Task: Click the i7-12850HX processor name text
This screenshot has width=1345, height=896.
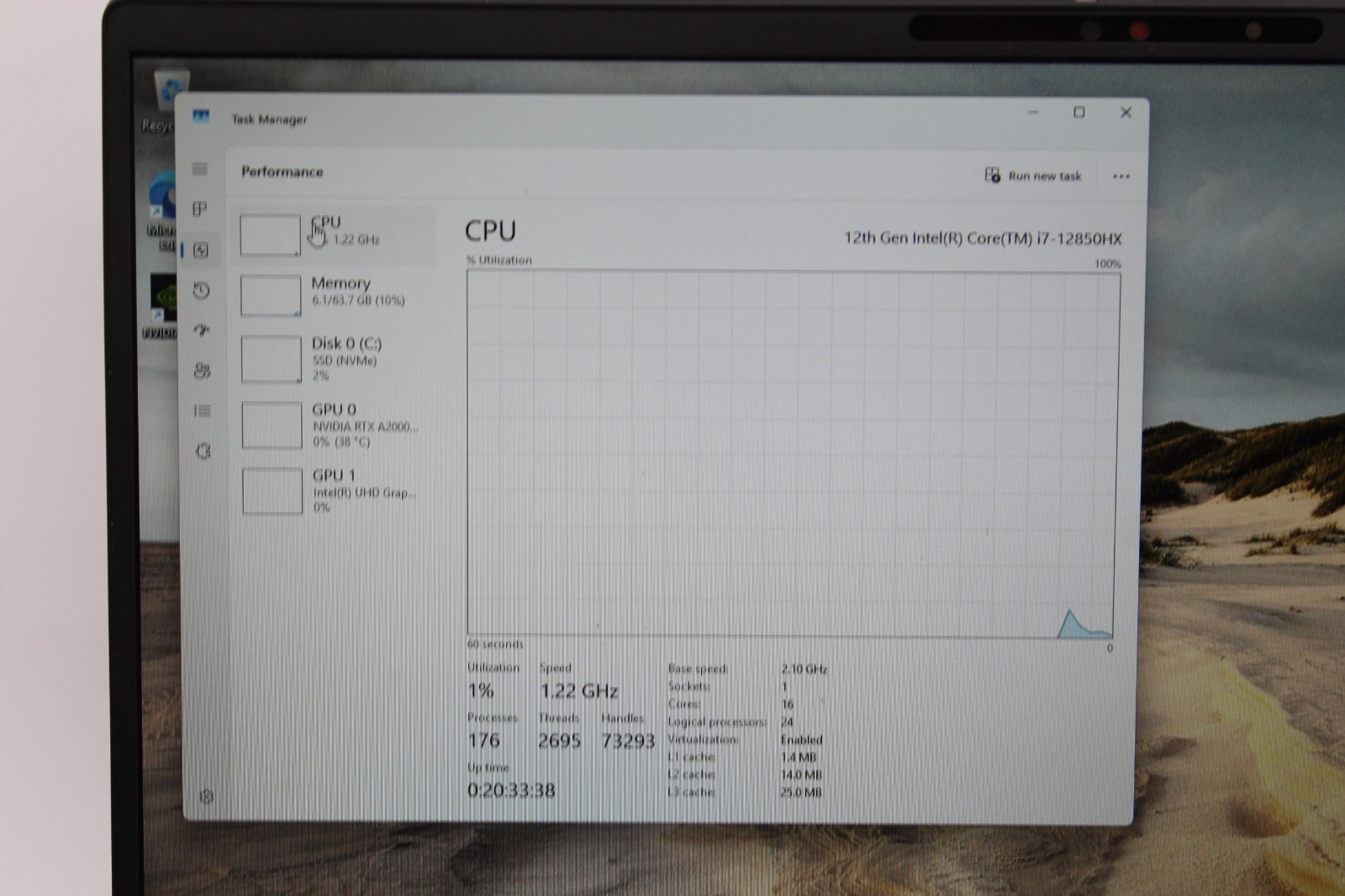Action: (983, 239)
